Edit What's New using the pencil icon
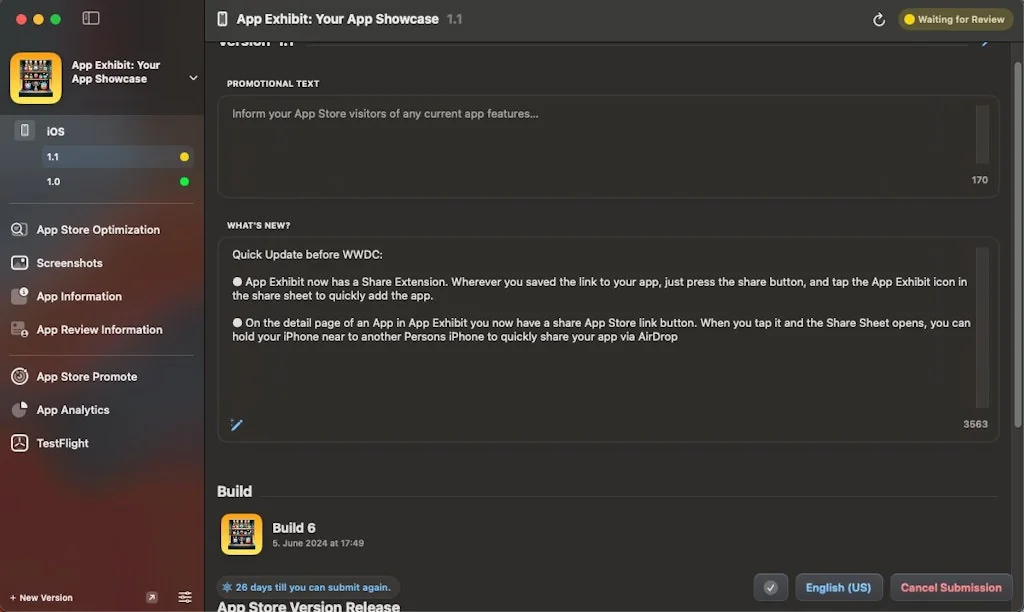 tap(236, 425)
